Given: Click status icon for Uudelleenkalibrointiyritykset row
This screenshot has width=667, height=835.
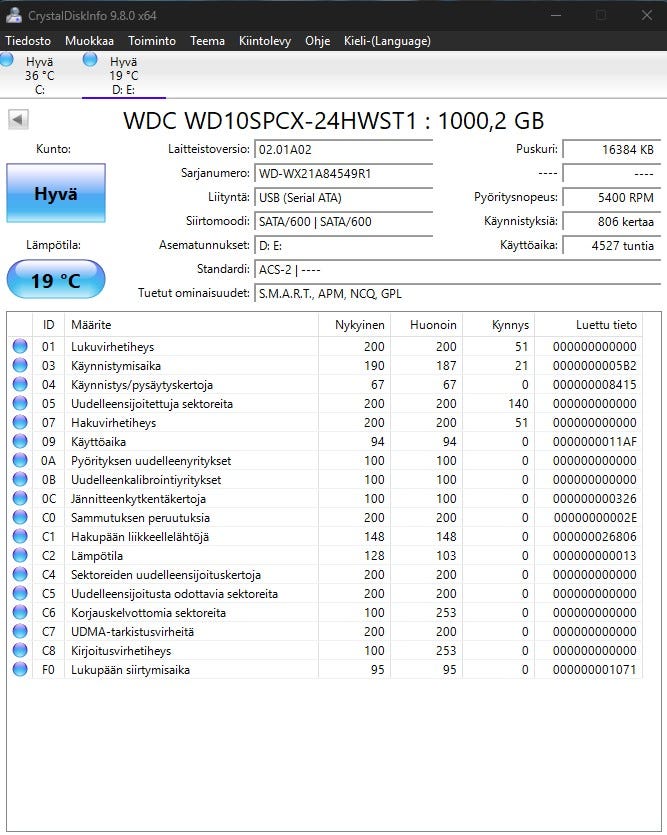Looking at the screenshot, I should point(20,479).
